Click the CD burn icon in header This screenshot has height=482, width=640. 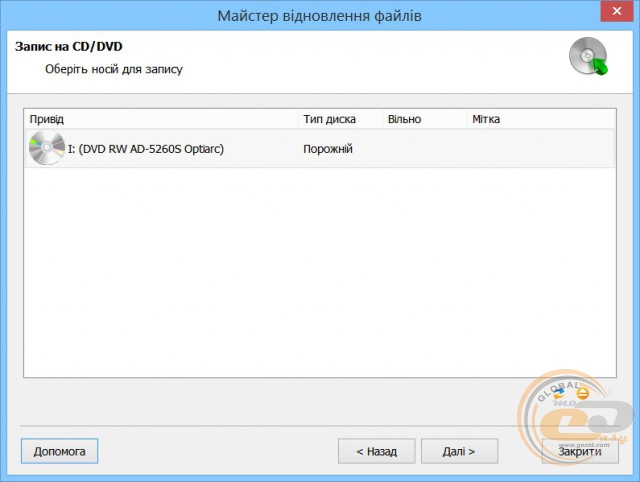click(x=589, y=56)
